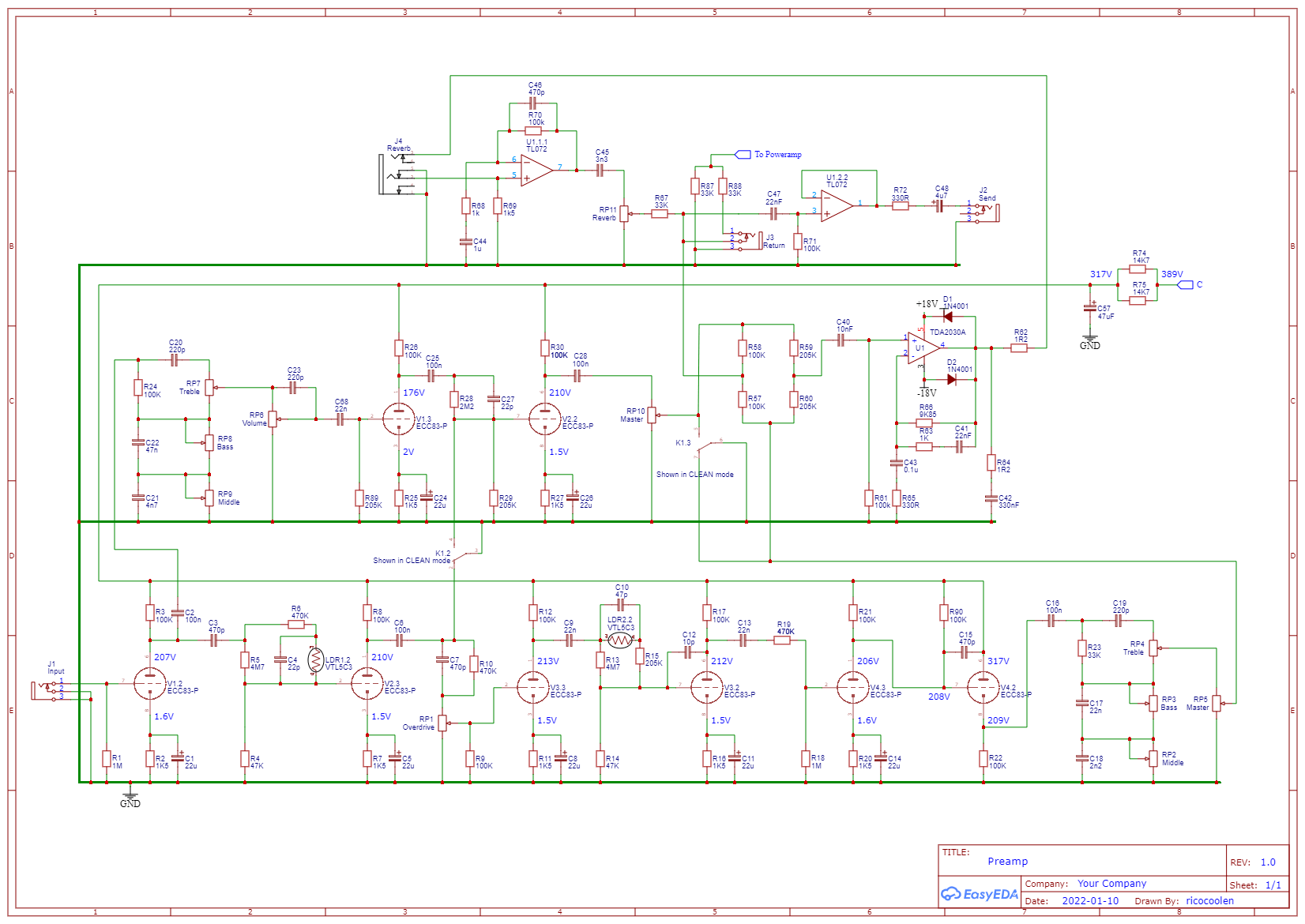Select tube V4.2 ECC83-P symbol

tap(983, 688)
